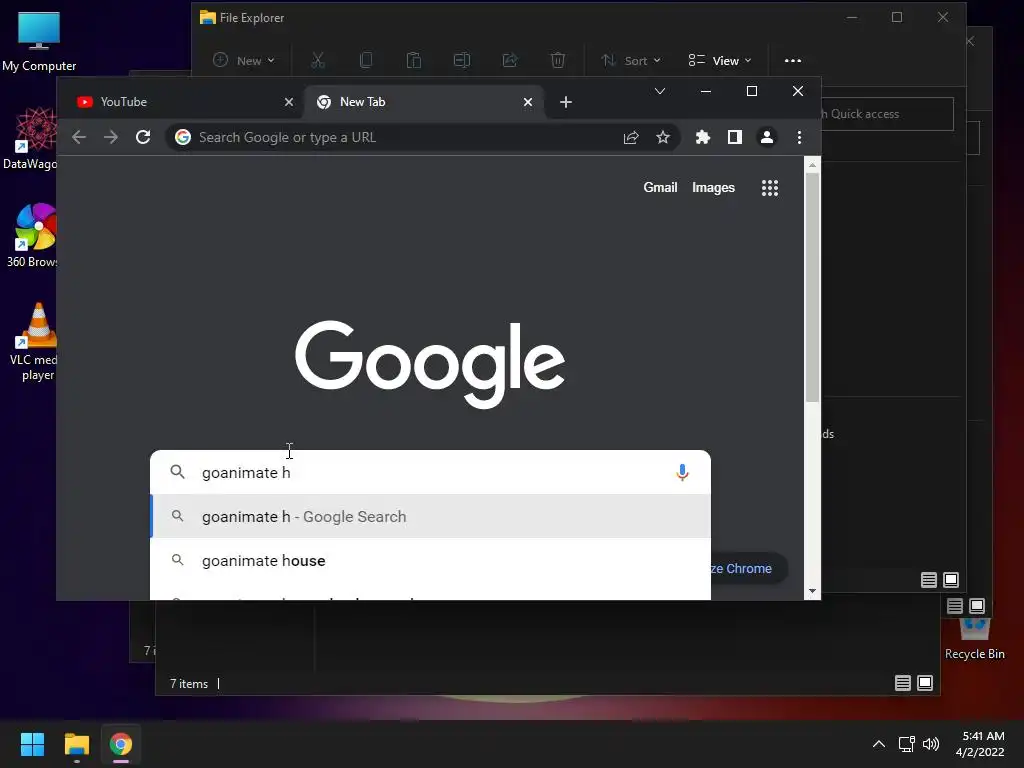Open Google apps grid
This screenshot has height=768, width=1024.
(770, 188)
